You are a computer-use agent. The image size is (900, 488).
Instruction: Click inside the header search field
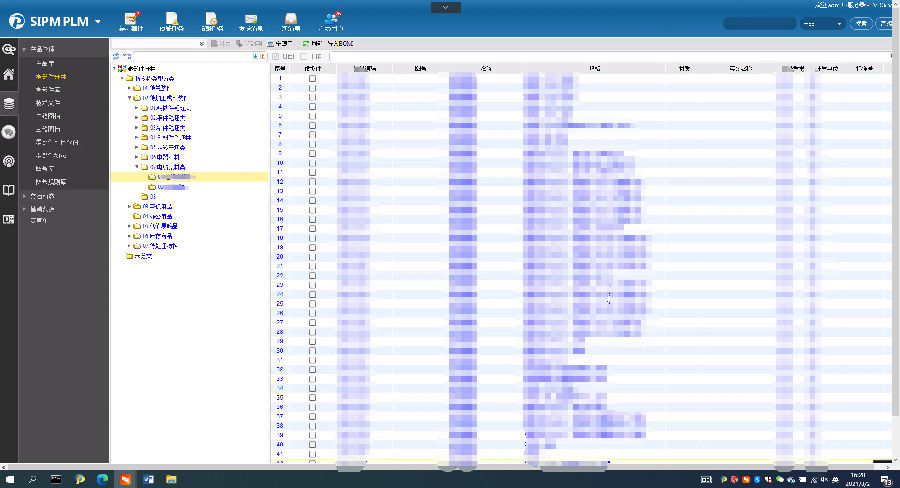tap(759, 24)
